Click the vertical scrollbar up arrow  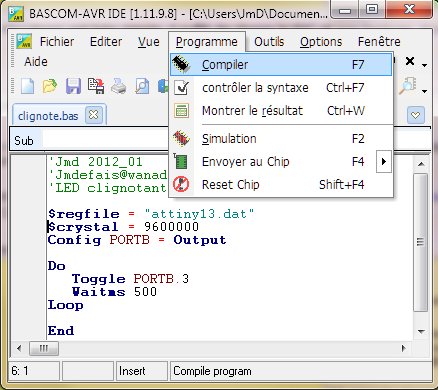421,164
